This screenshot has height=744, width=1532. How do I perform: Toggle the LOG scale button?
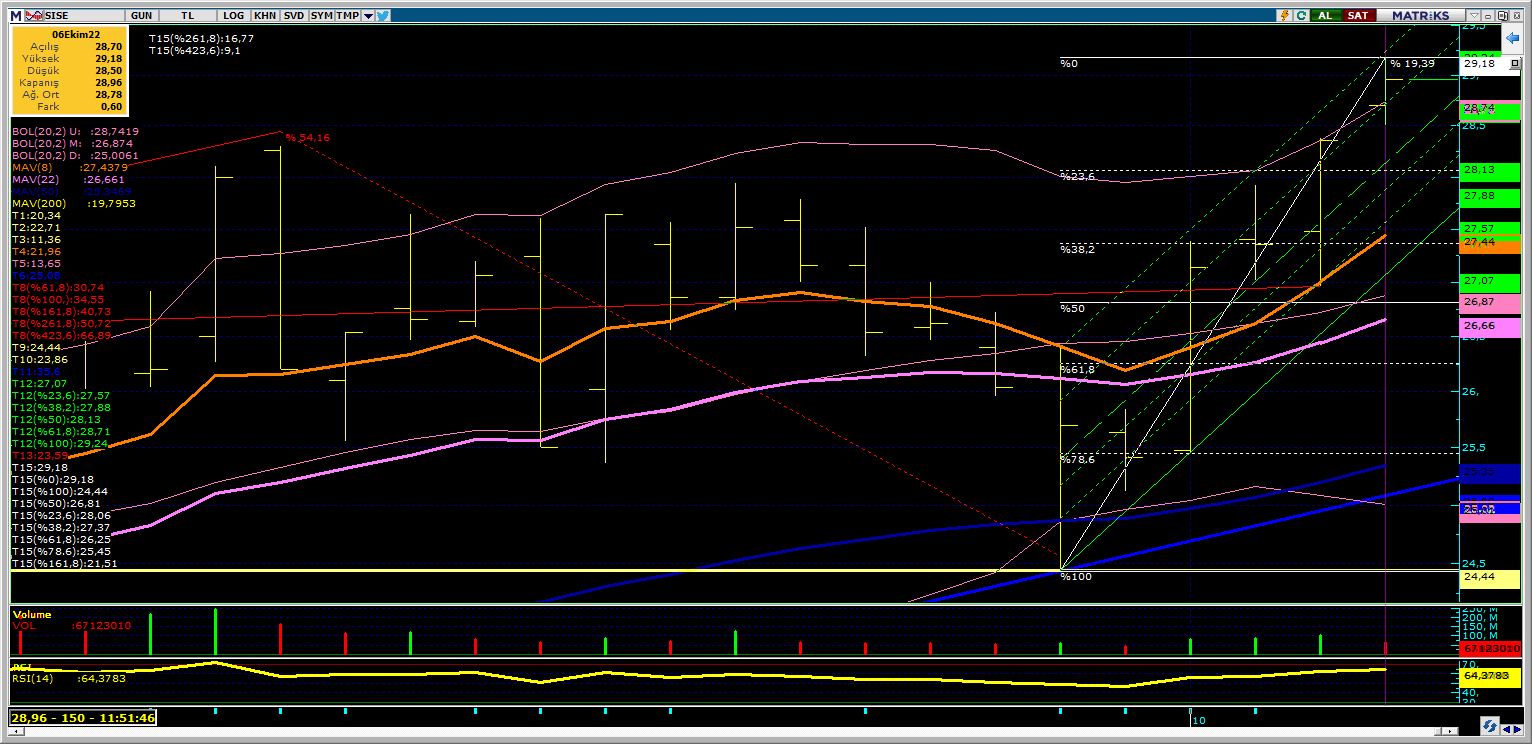(x=234, y=16)
